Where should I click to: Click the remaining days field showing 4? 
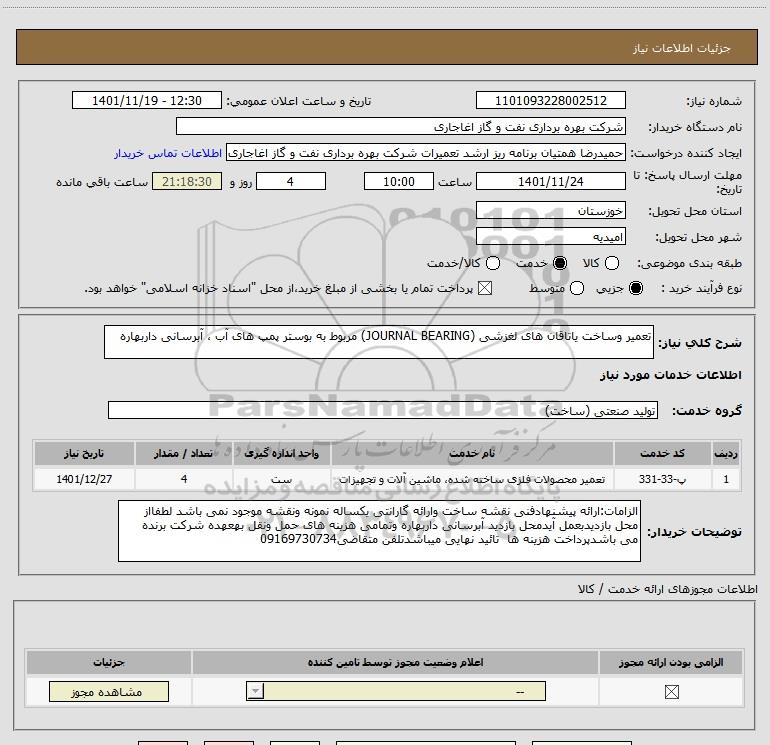point(291,181)
